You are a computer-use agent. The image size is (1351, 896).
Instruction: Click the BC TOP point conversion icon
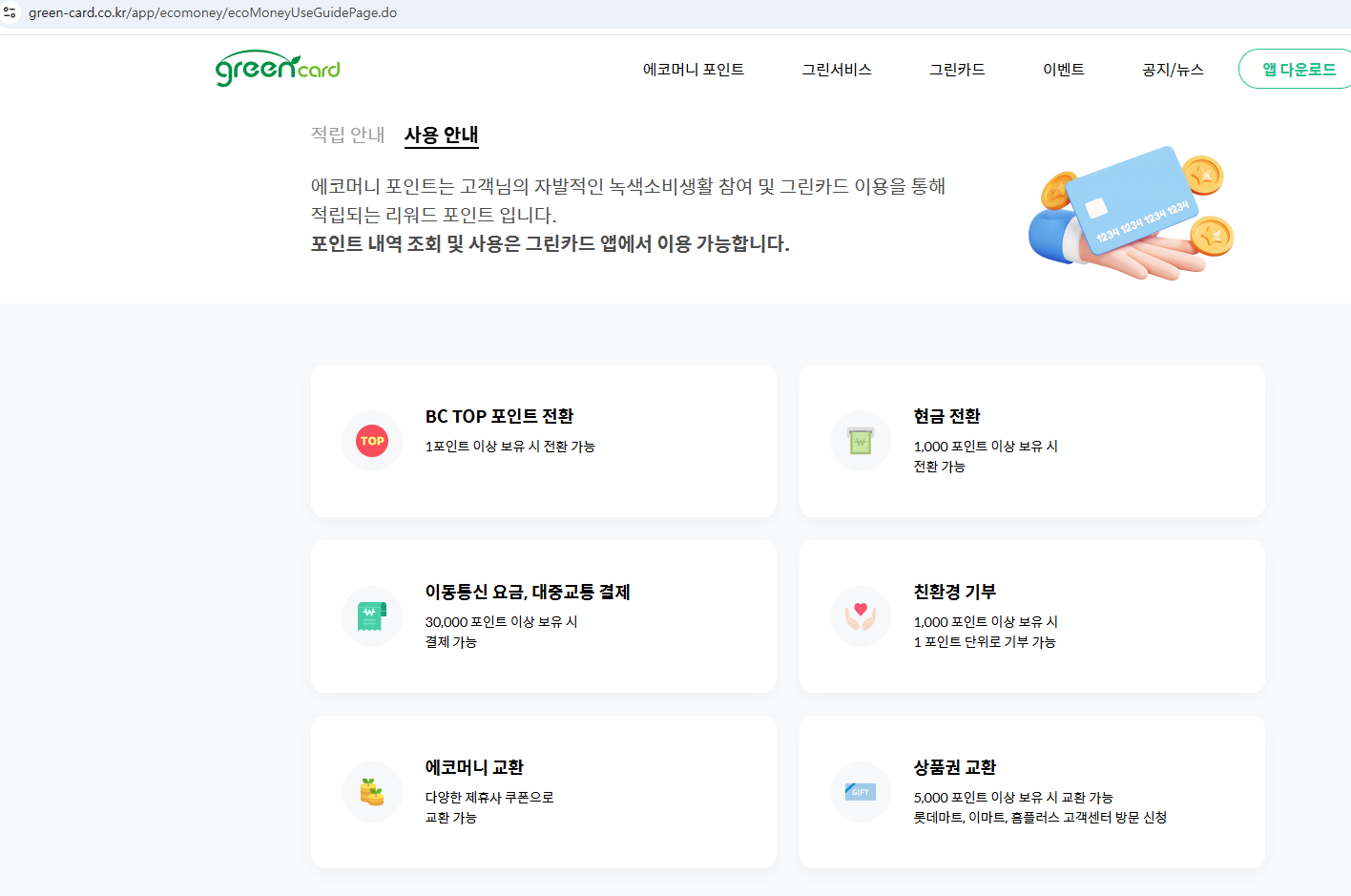click(371, 440)
